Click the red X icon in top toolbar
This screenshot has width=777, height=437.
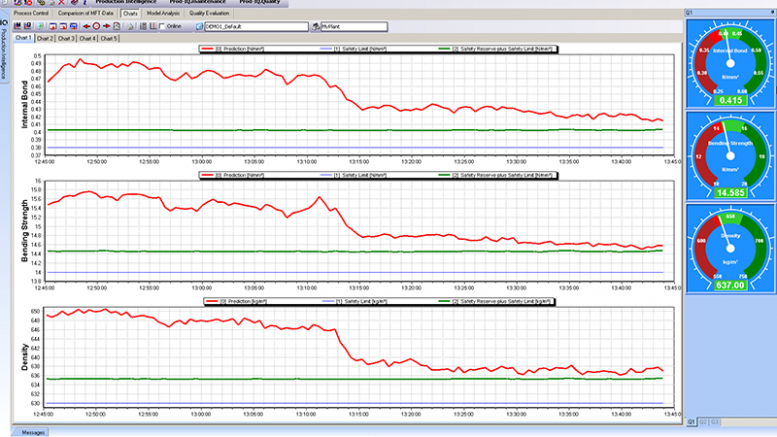click(61, 2)
